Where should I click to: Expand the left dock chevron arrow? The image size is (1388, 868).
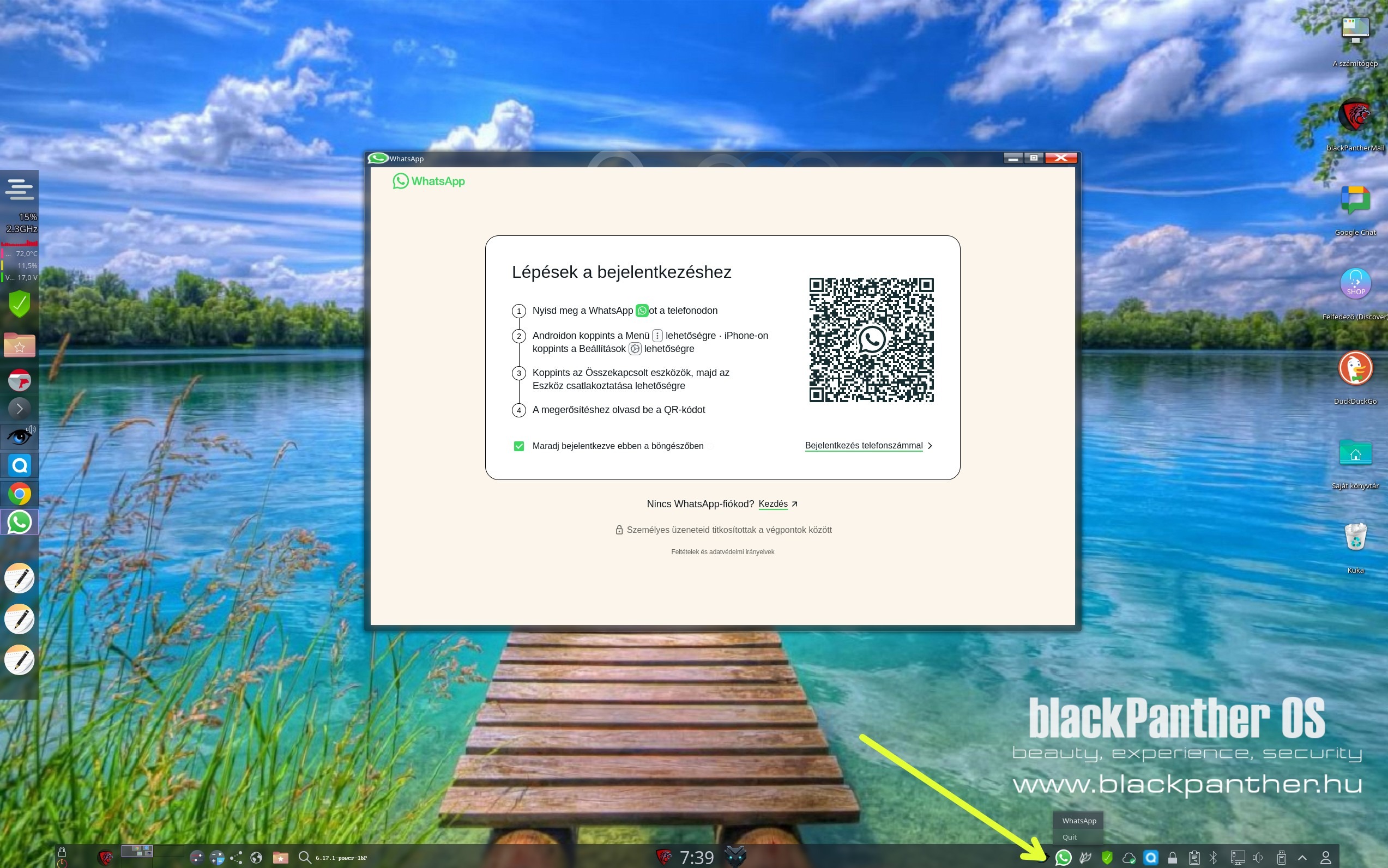pyautogui.click(x=20, y=409)
